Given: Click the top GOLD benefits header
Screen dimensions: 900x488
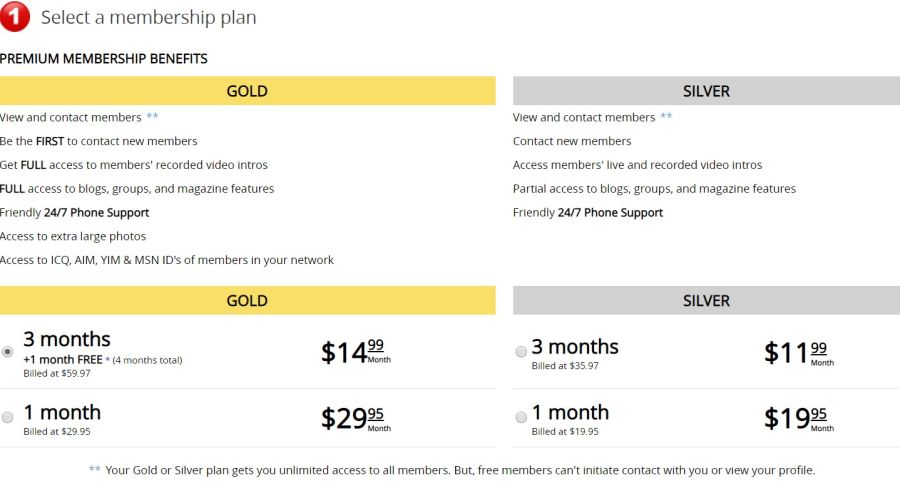Looking at the screenshot, I should coord(247,91).
